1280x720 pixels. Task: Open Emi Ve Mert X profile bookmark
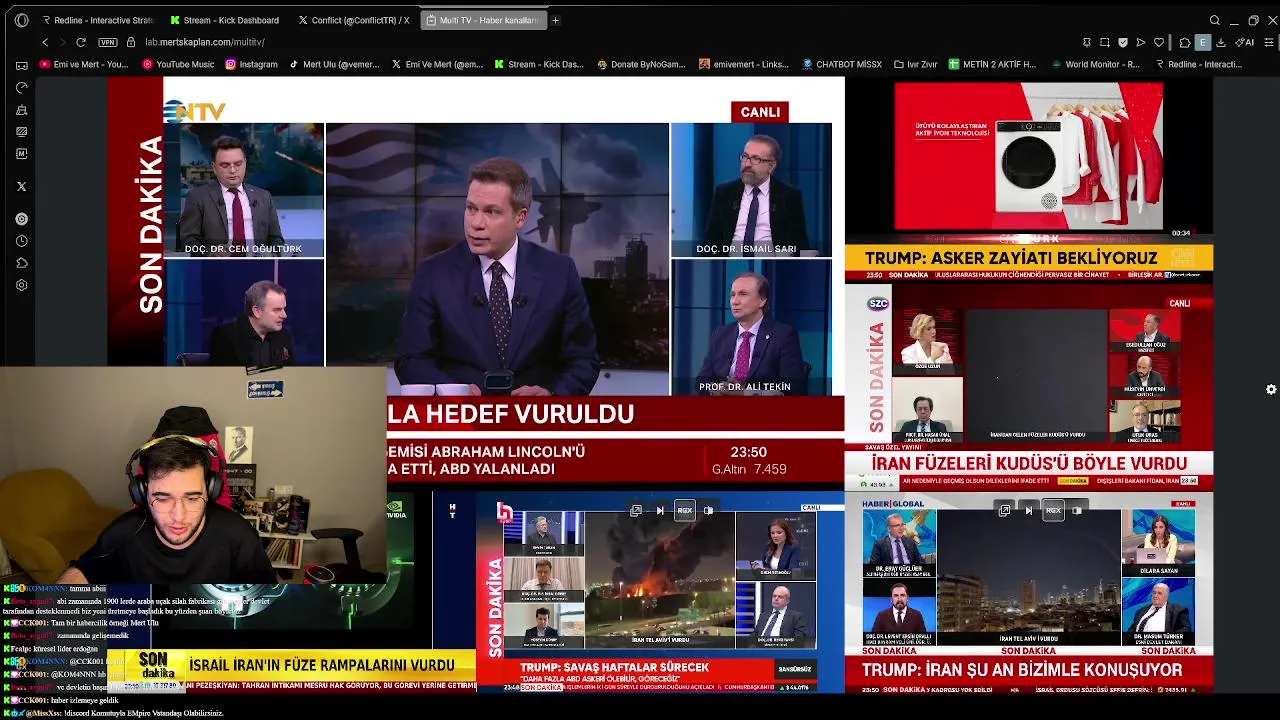[x=437, y=64]
